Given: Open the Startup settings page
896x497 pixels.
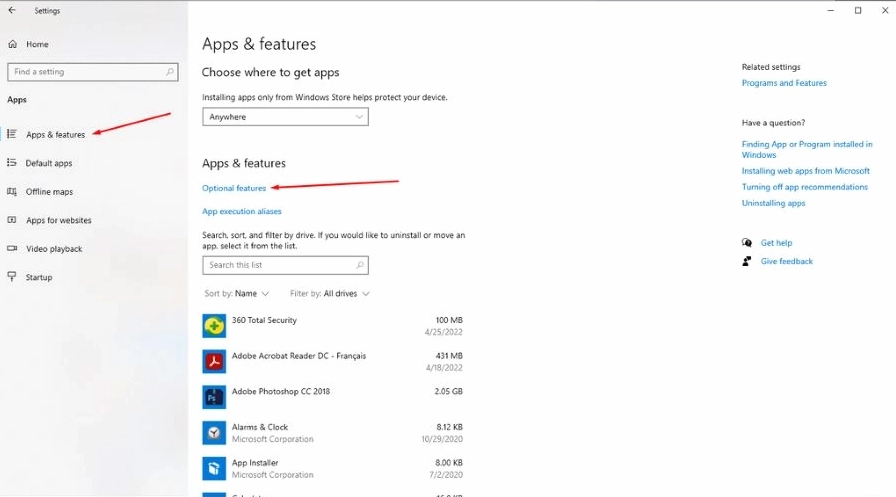Looking at the screenshot, I should pos(39,277).
